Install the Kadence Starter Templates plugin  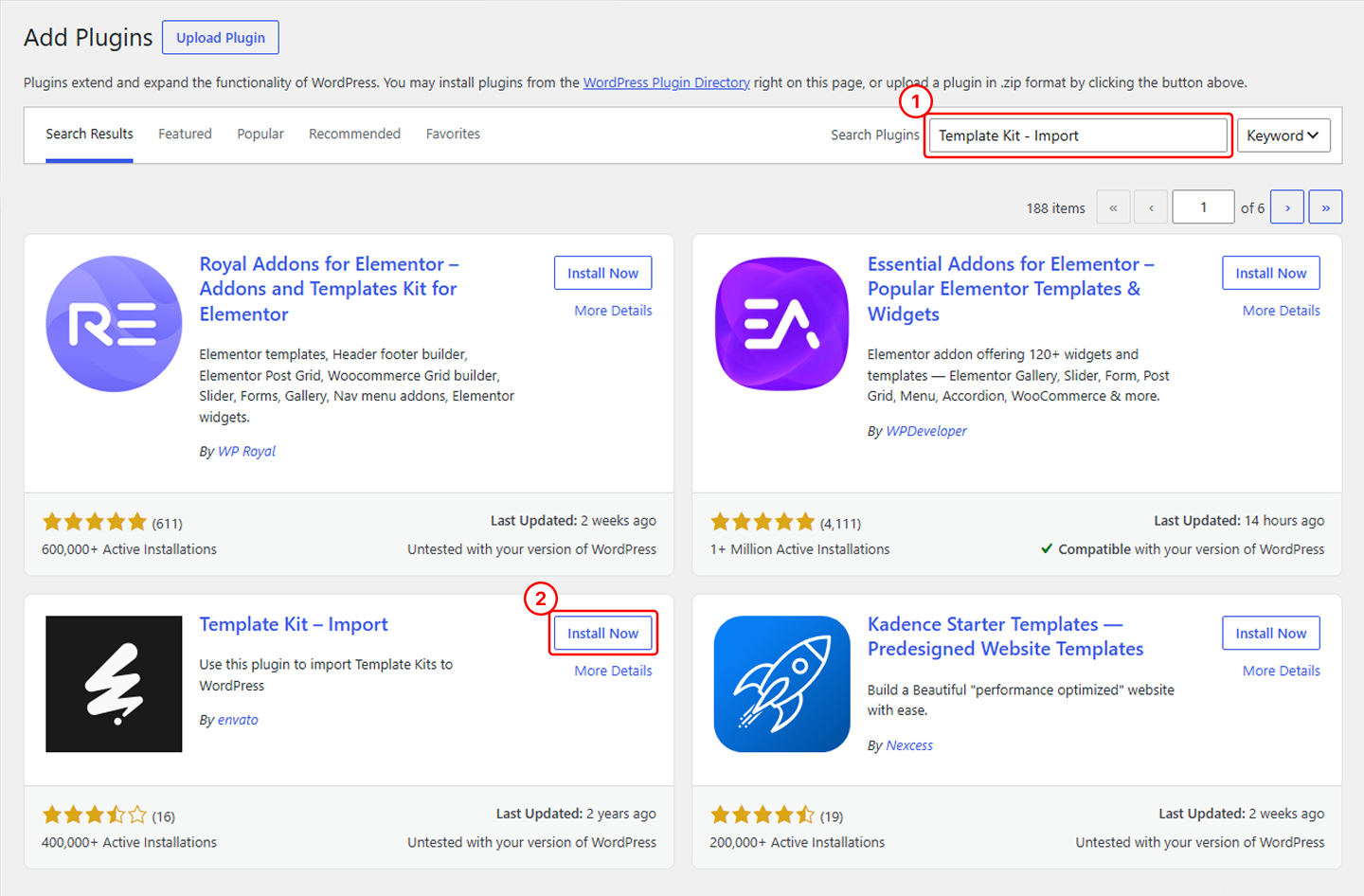point(1271,633)
